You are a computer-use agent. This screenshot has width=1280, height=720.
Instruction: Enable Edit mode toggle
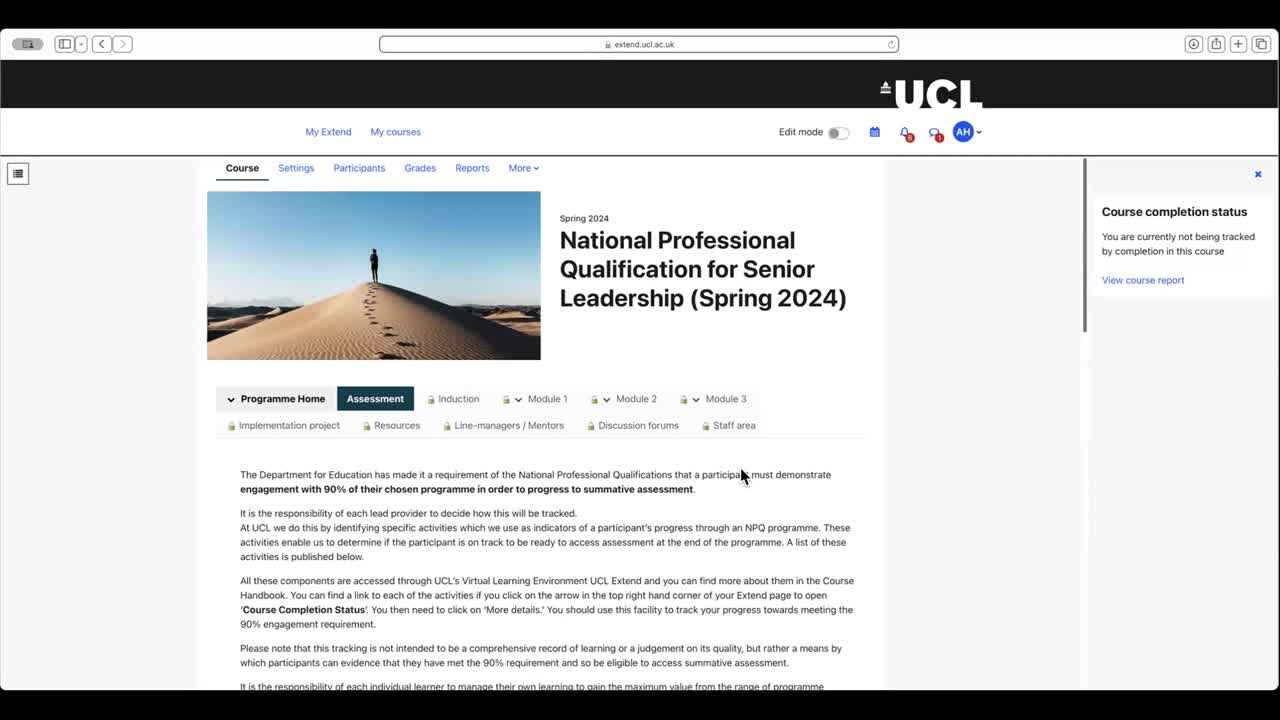[838, 132]
